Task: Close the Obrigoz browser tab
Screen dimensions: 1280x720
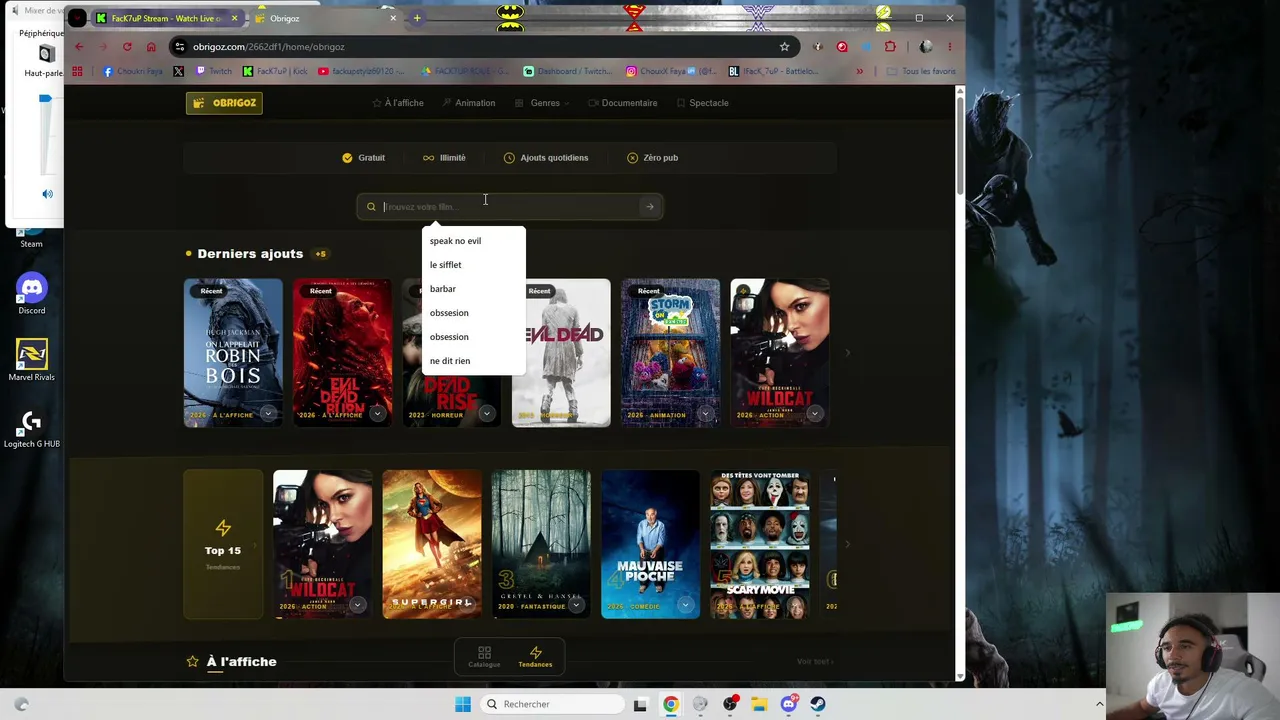Action: point(393,18)
